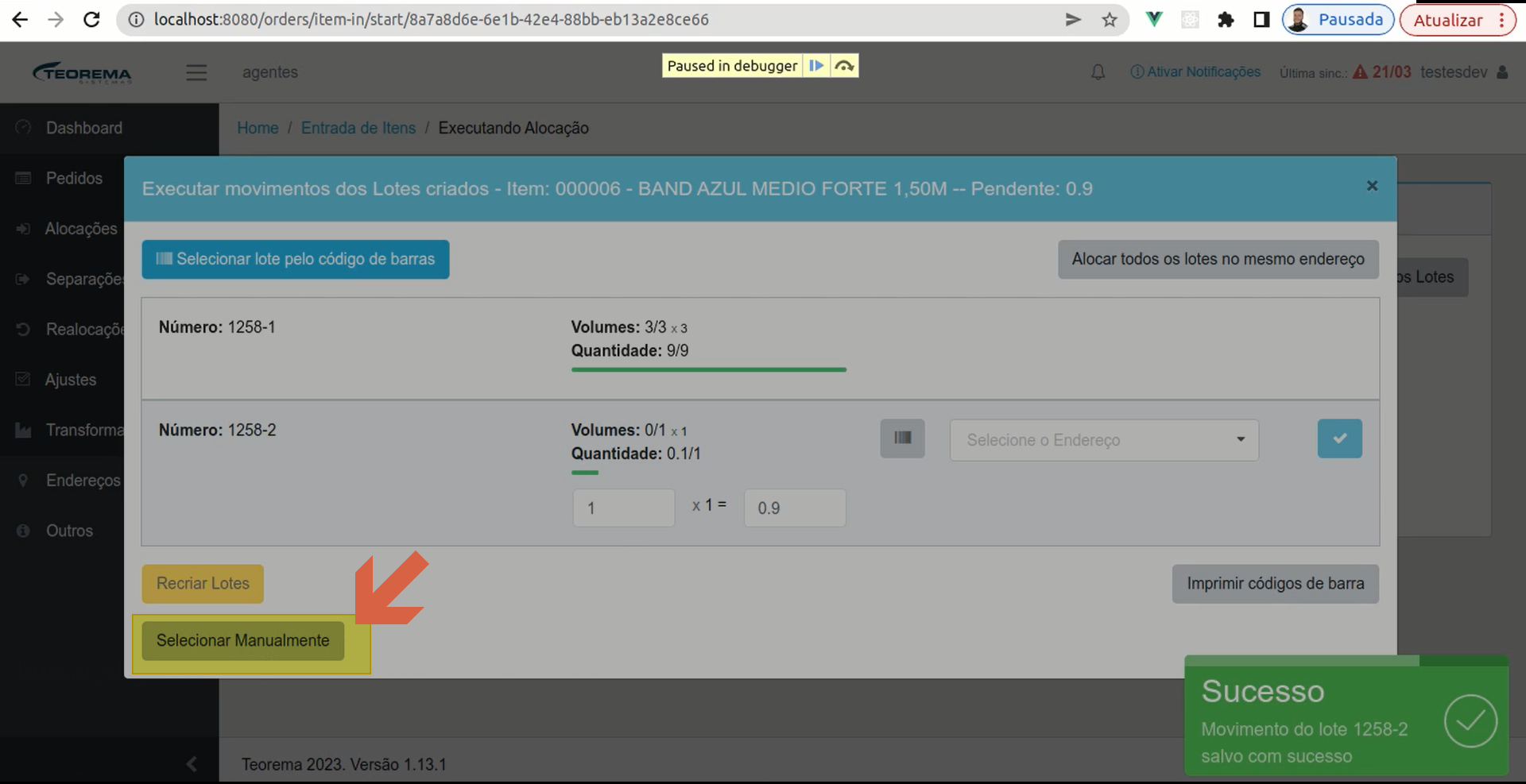This screenshot has width=1526, height=784.
Task: Step over next function call icon
Action: coord(844,66)
